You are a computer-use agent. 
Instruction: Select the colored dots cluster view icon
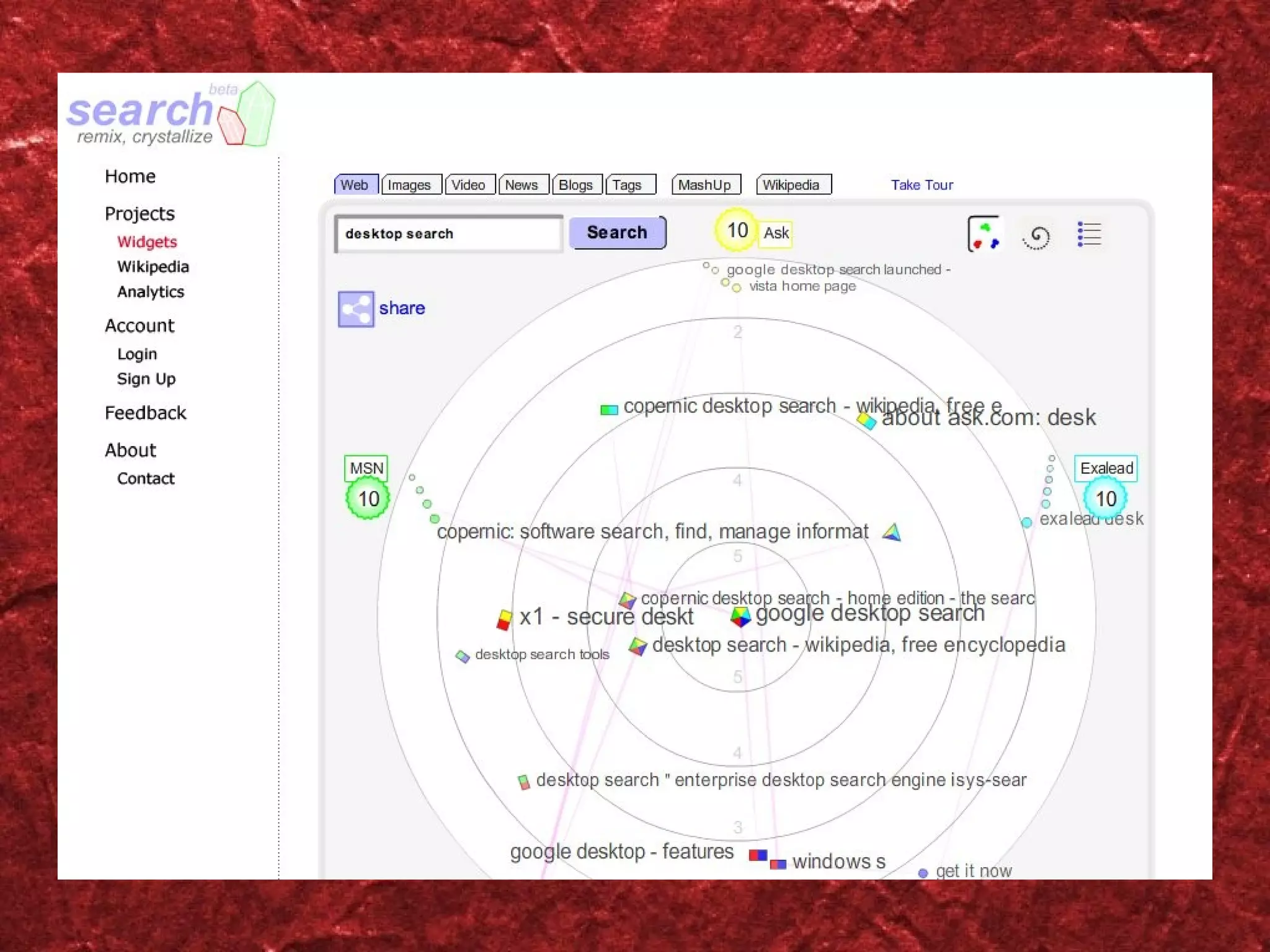[x=985, y=234]
